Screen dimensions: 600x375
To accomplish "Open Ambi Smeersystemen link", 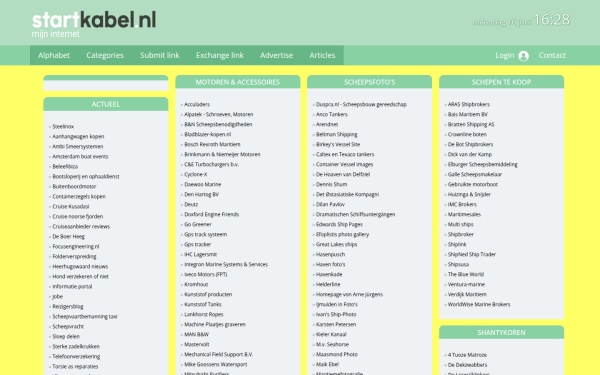I will point(78,146).
